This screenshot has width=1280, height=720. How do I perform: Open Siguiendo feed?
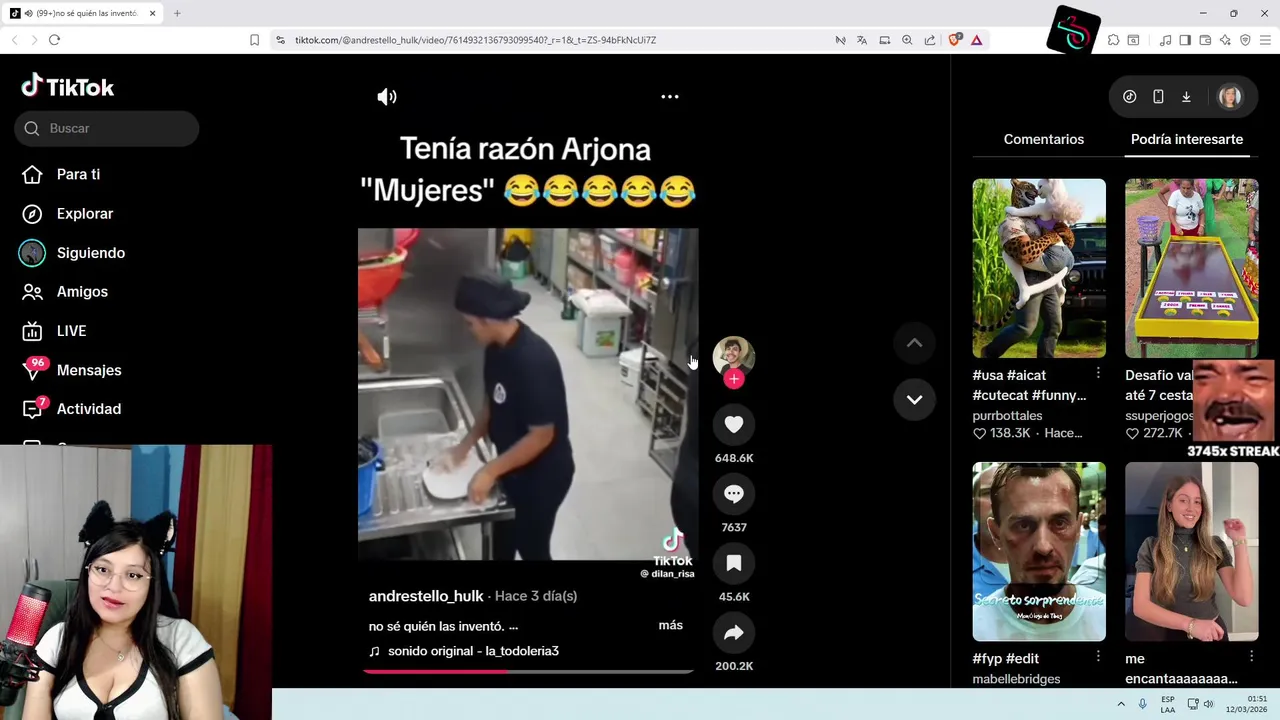pos(91,253)
